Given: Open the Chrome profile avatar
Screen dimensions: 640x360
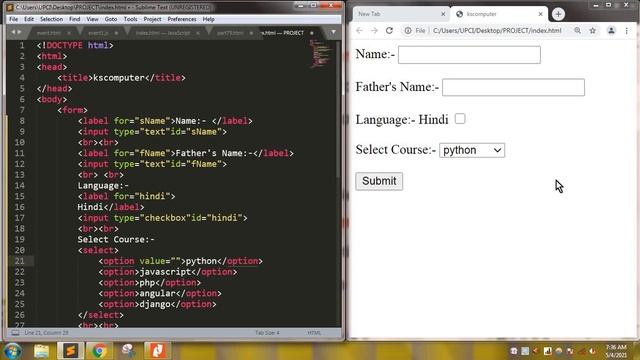Looking at the screenshot, I should [x=611, y=31].
